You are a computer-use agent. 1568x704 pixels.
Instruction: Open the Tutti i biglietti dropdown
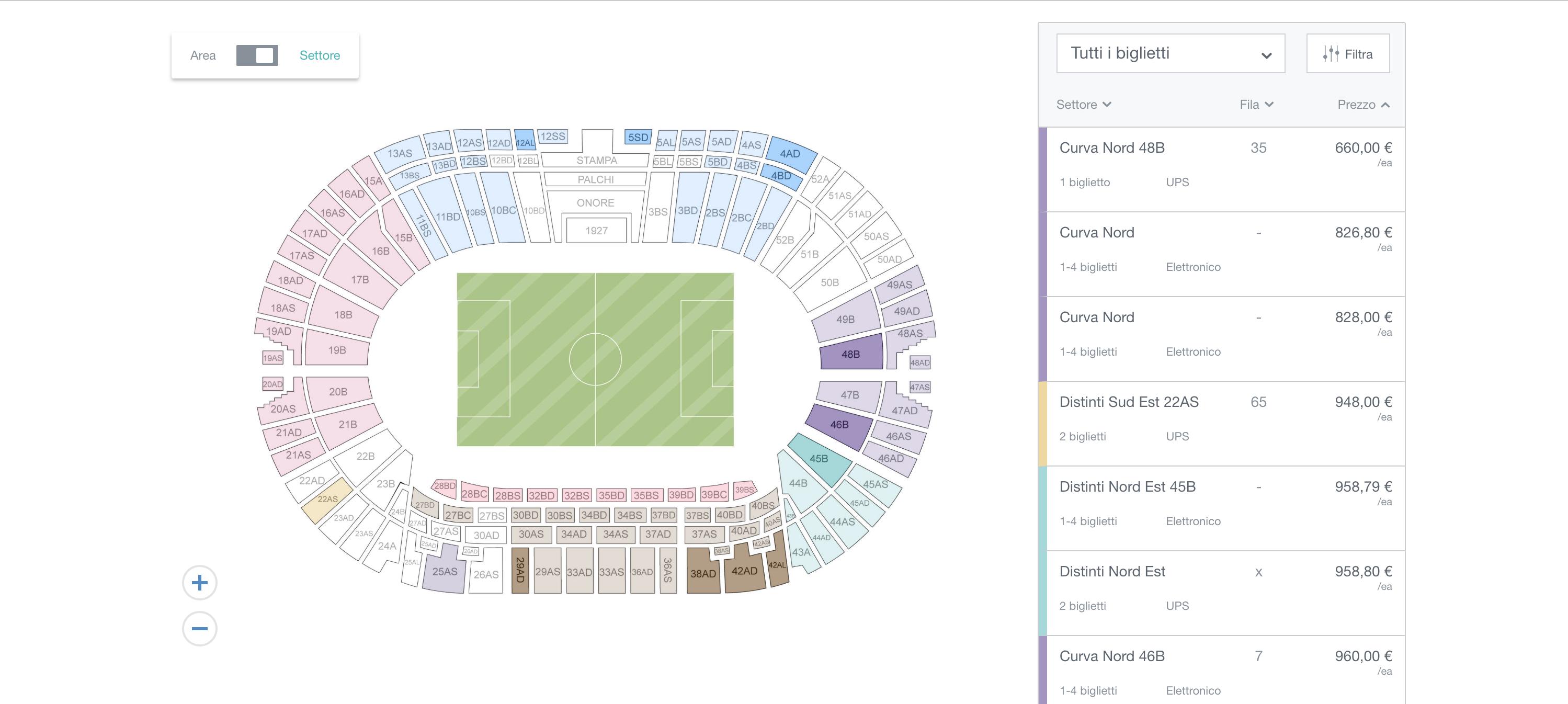(x=1170, y=53)
